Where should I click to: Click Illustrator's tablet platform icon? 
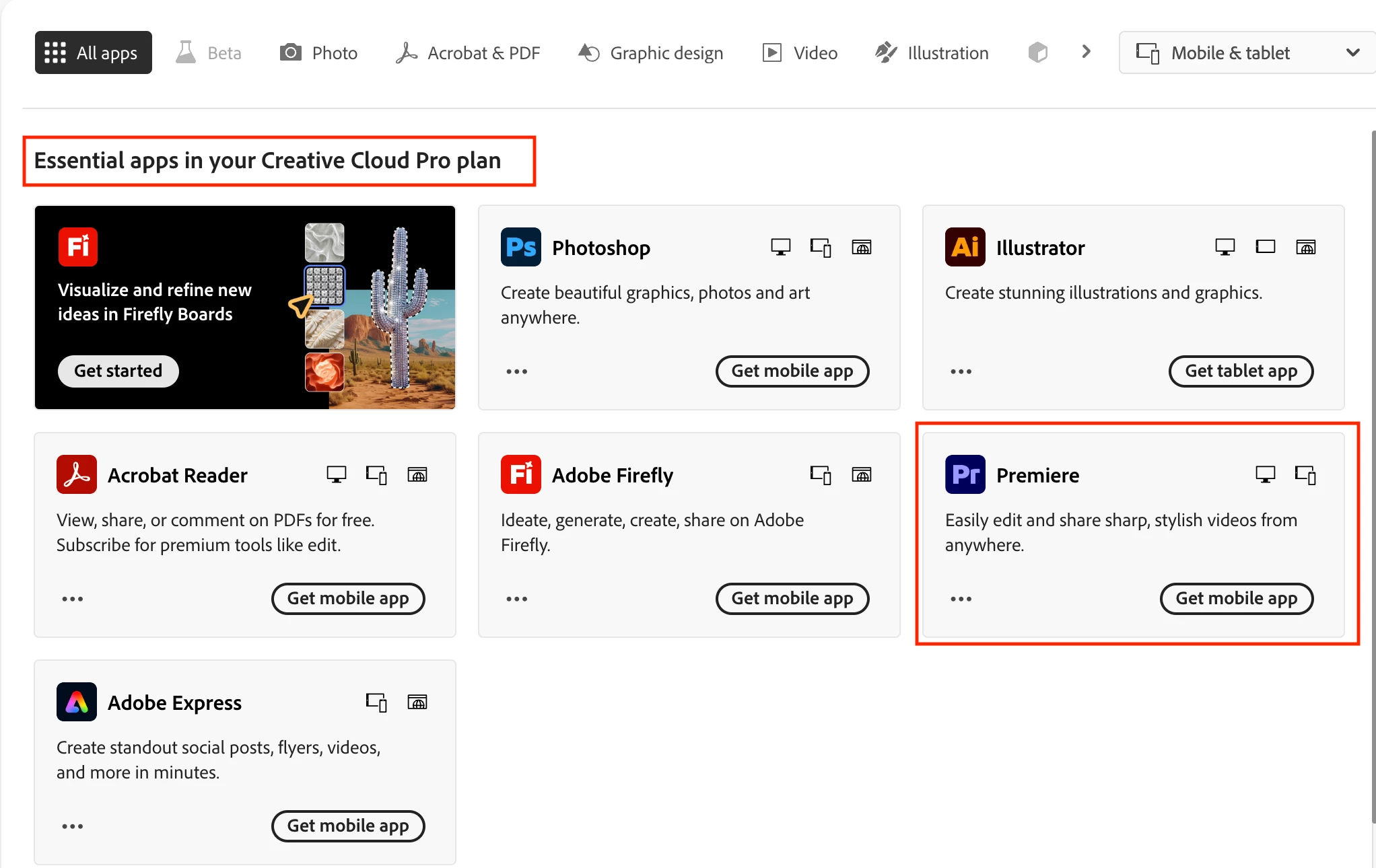tap(1265, 247)
